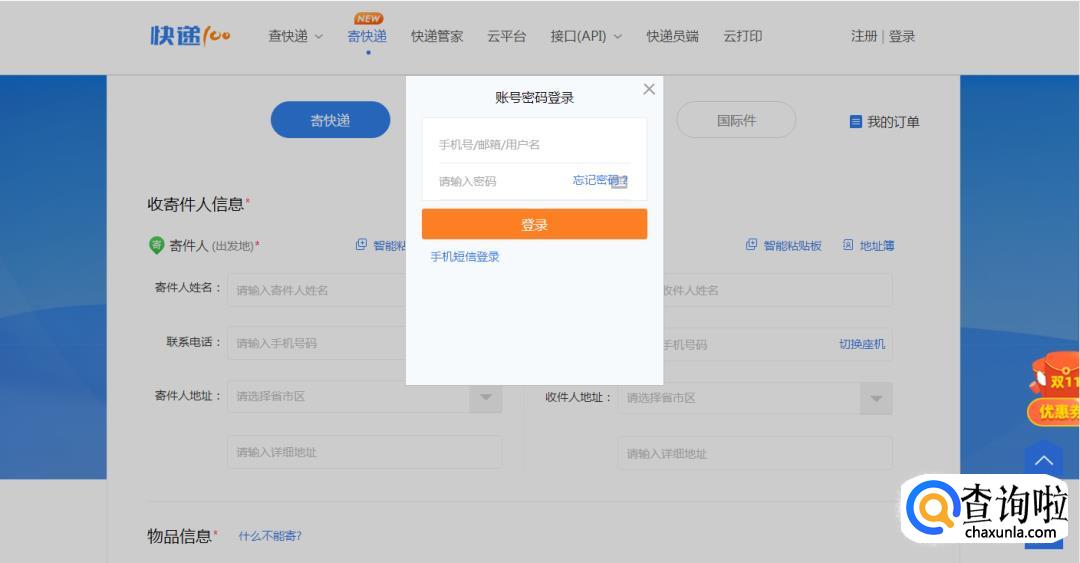Click the 手机短信登录 link
Screen dimensions: 1080x563
465,257
